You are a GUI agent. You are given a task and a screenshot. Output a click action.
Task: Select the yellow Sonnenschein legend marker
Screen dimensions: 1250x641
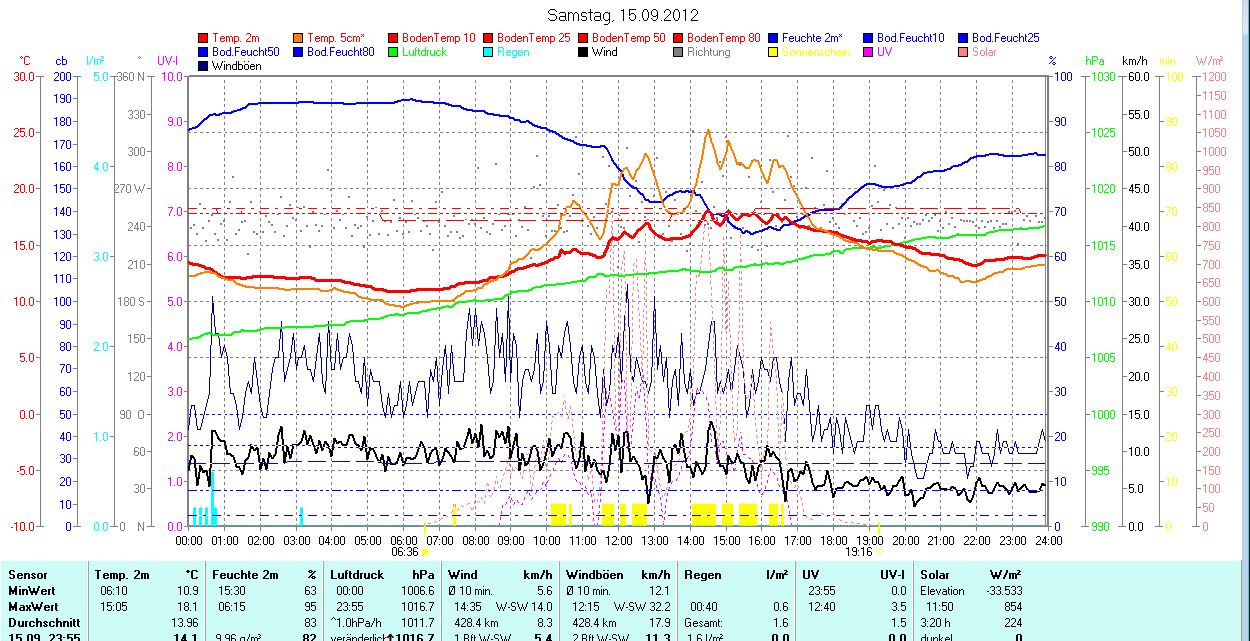(x=774, y=52)
